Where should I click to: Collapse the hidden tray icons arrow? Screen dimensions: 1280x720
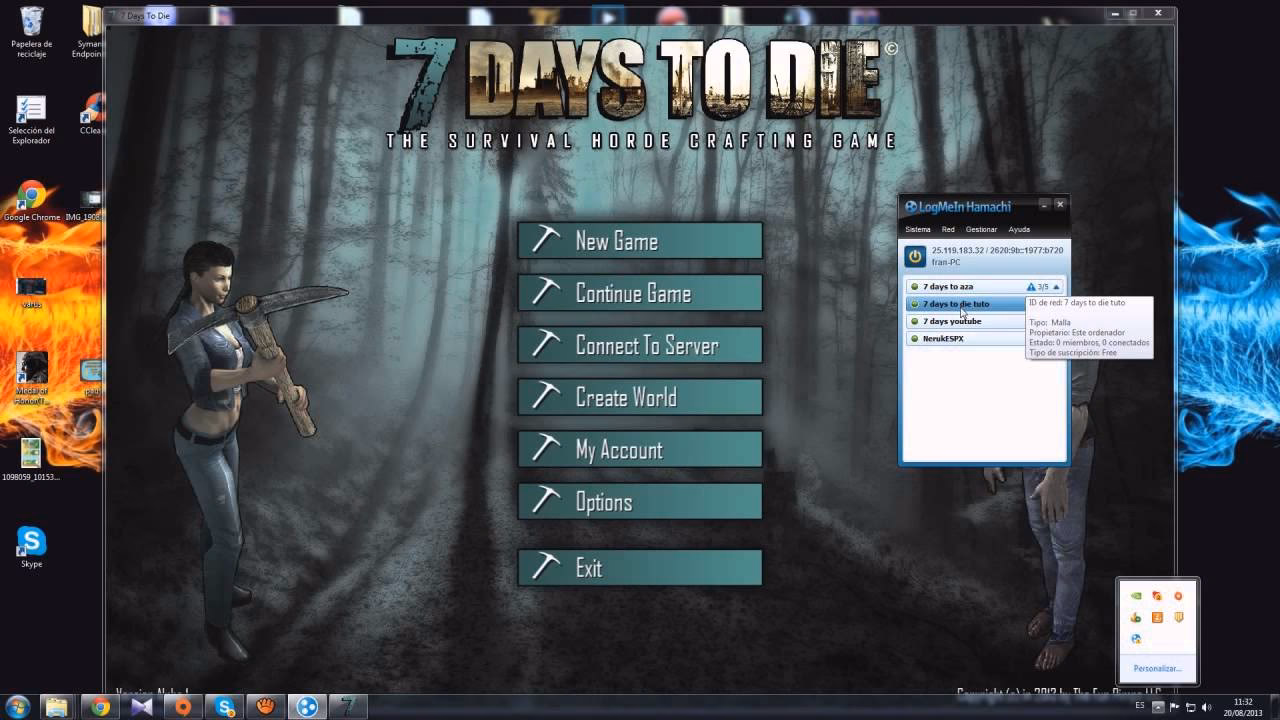[1157, 707]
